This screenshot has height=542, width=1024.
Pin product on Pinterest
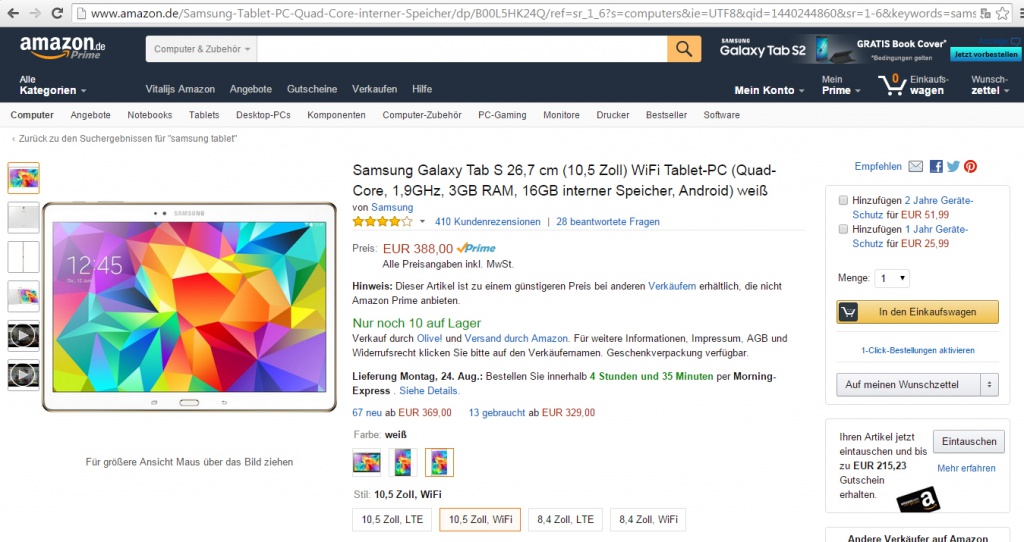(970, 166)
